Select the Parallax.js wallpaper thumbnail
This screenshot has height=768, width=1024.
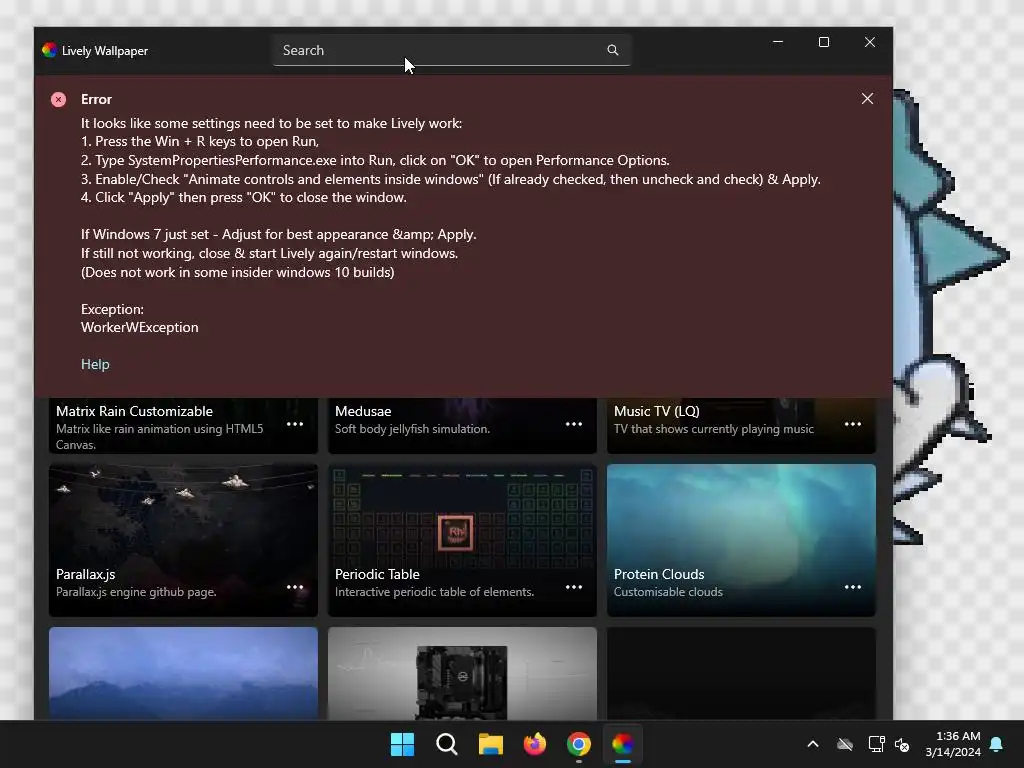(184, 540)
